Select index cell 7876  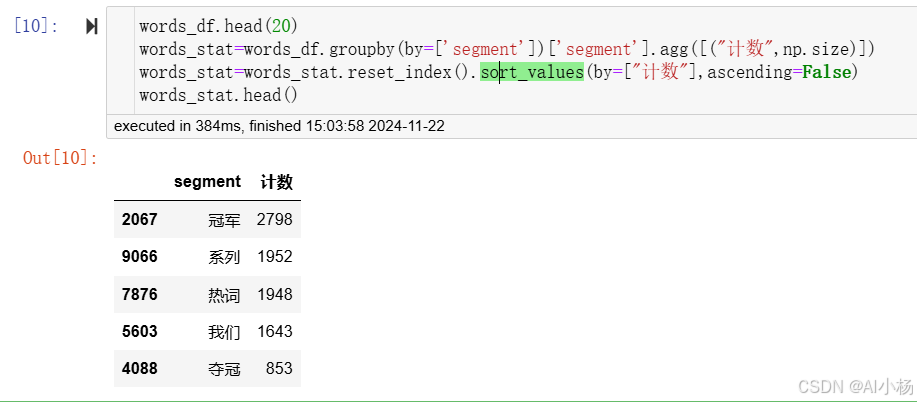click(139, 294)
